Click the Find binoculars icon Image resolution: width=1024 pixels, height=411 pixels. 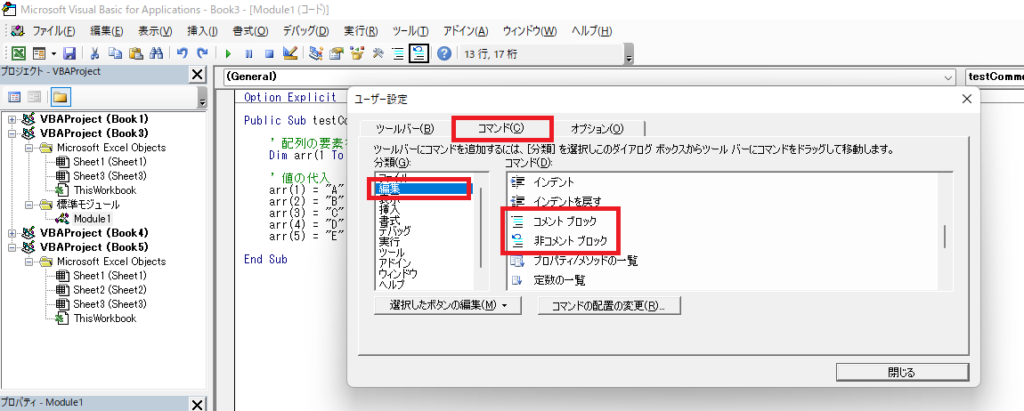point(157,53)
